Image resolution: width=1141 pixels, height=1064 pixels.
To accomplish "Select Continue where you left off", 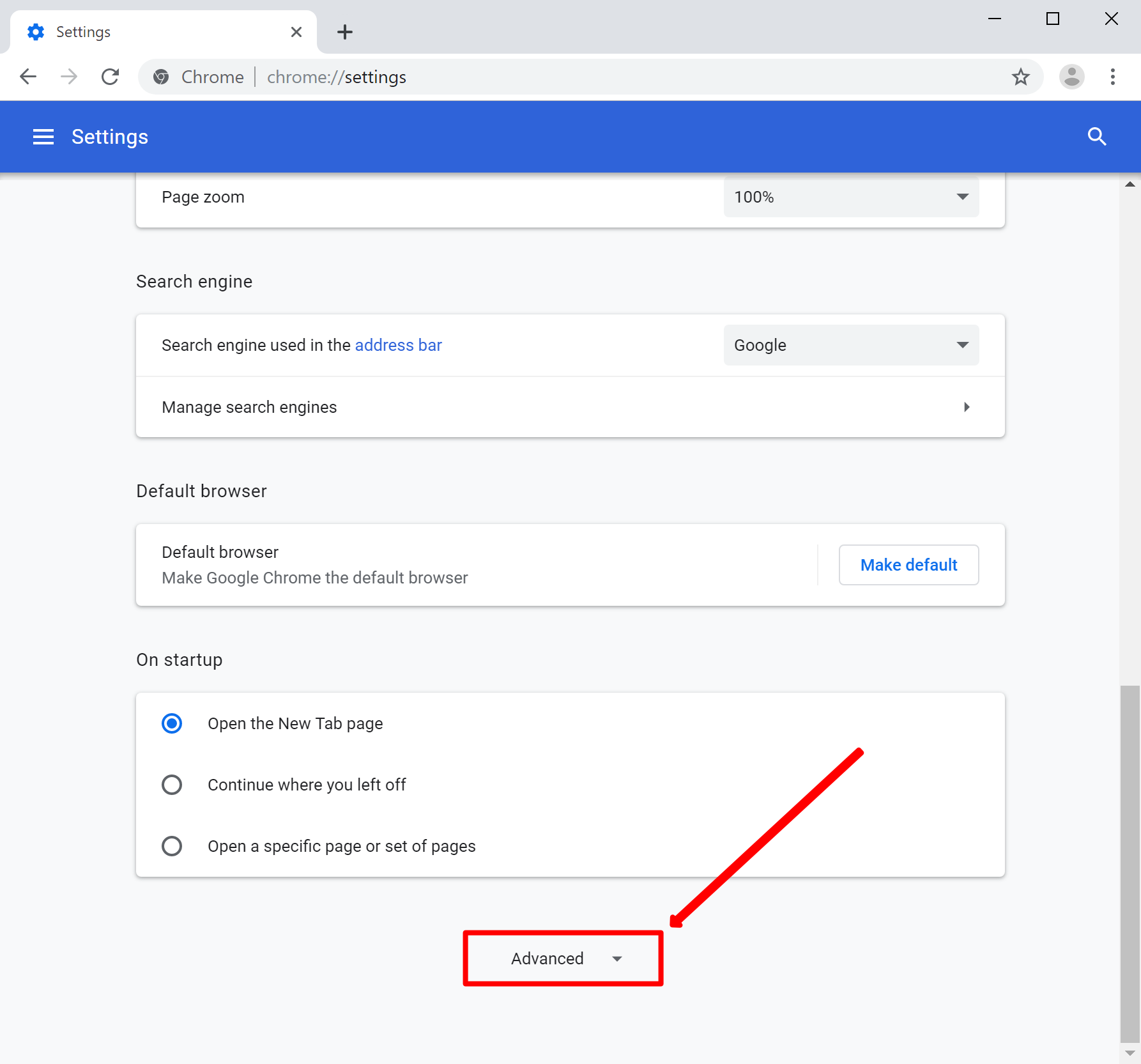I will pos(172,785).
